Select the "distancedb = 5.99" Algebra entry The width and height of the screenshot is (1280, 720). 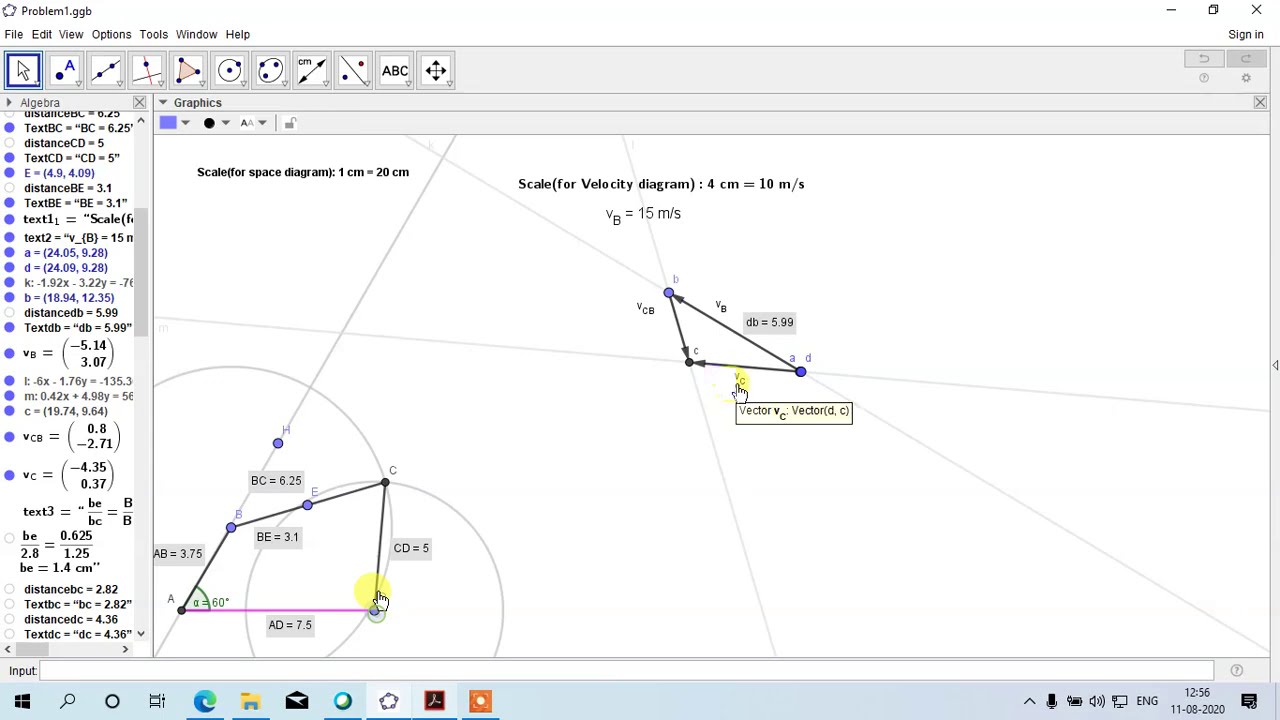coord(70,313)
